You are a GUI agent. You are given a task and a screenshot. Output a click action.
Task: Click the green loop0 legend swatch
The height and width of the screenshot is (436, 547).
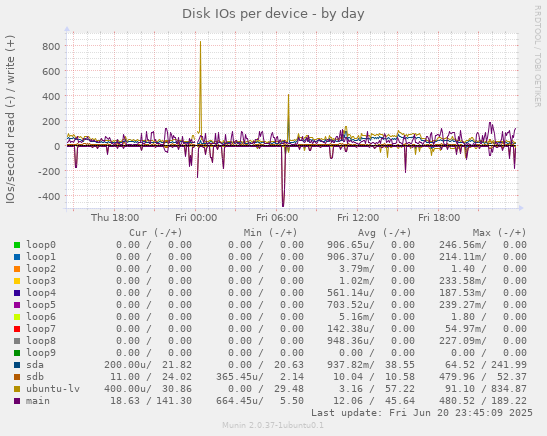pyautogui.click(x=17, y=245)
